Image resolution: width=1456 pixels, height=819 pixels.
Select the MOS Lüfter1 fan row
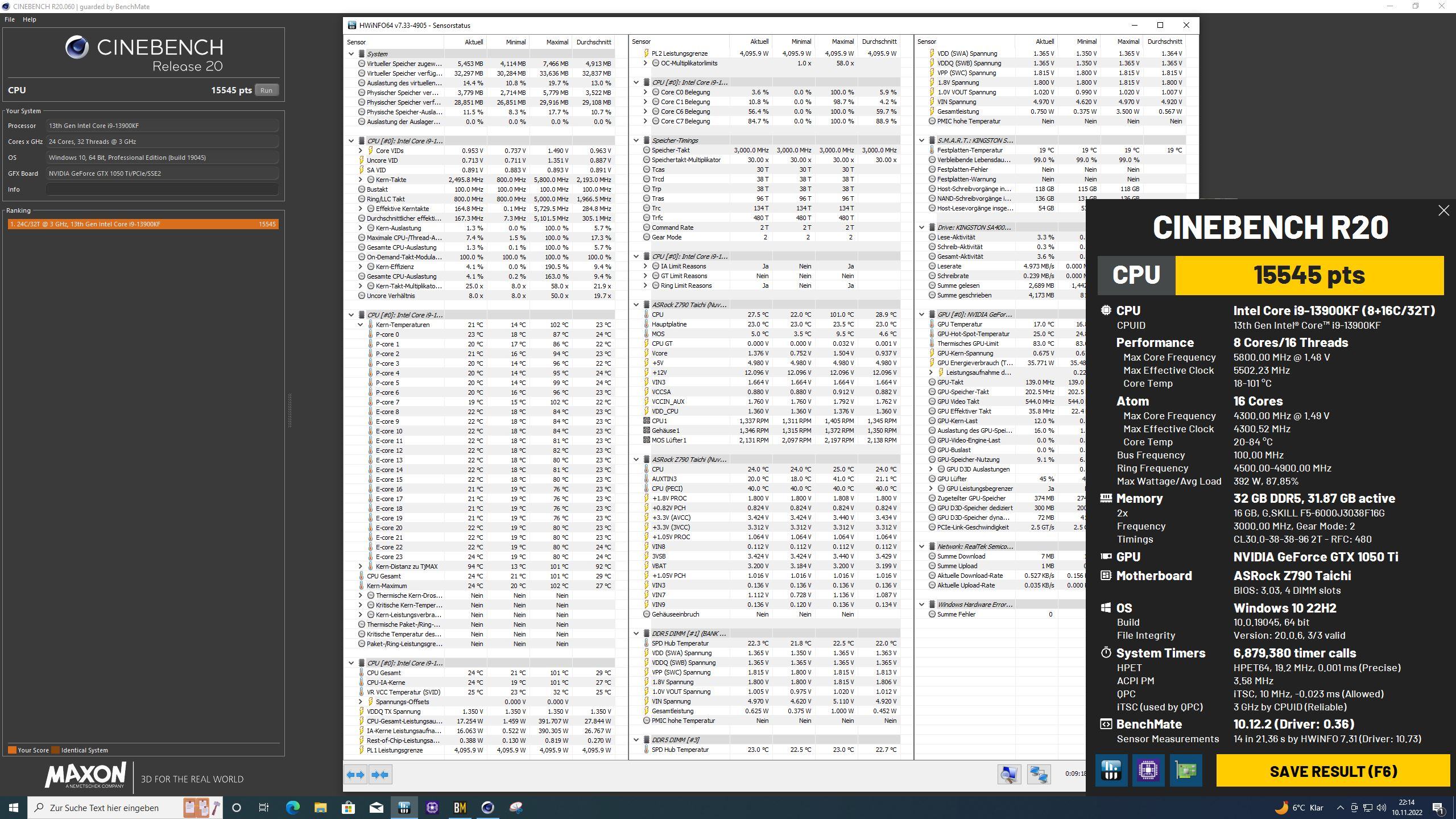tap(765, 440)
